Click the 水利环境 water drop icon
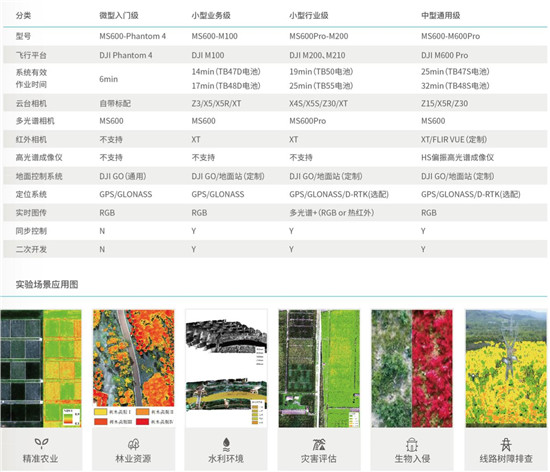 pos(226,444)
